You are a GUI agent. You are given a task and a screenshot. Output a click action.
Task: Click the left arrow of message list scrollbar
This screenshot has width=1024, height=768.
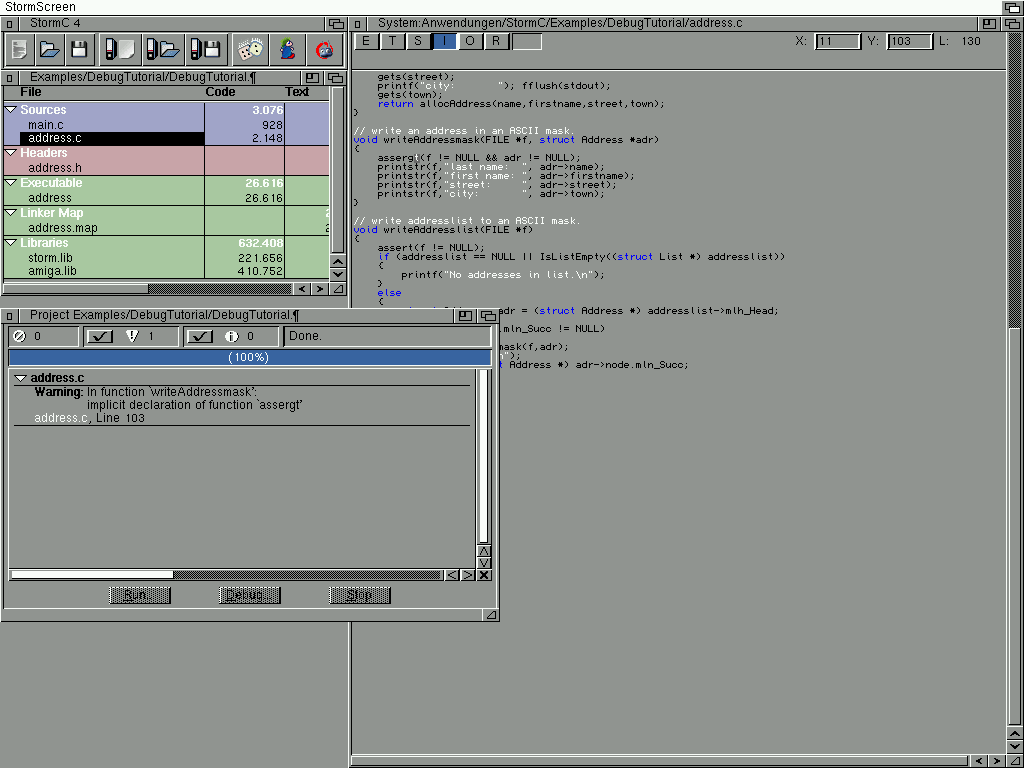452,575
